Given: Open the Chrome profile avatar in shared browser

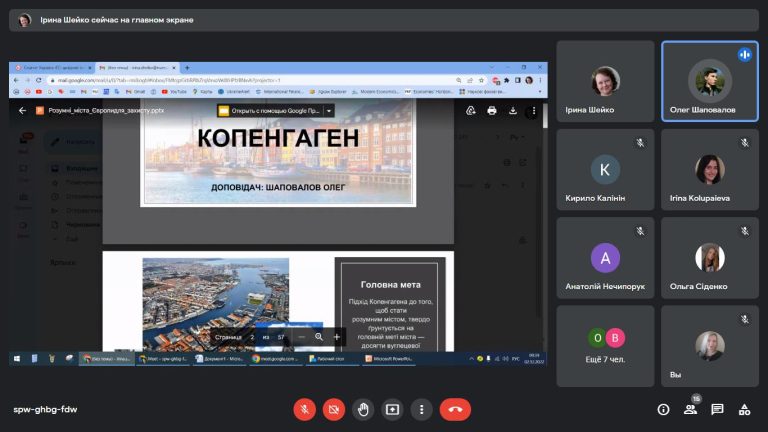Looking at the screenshot, I should pyautogui.click(x=529, y=80).
